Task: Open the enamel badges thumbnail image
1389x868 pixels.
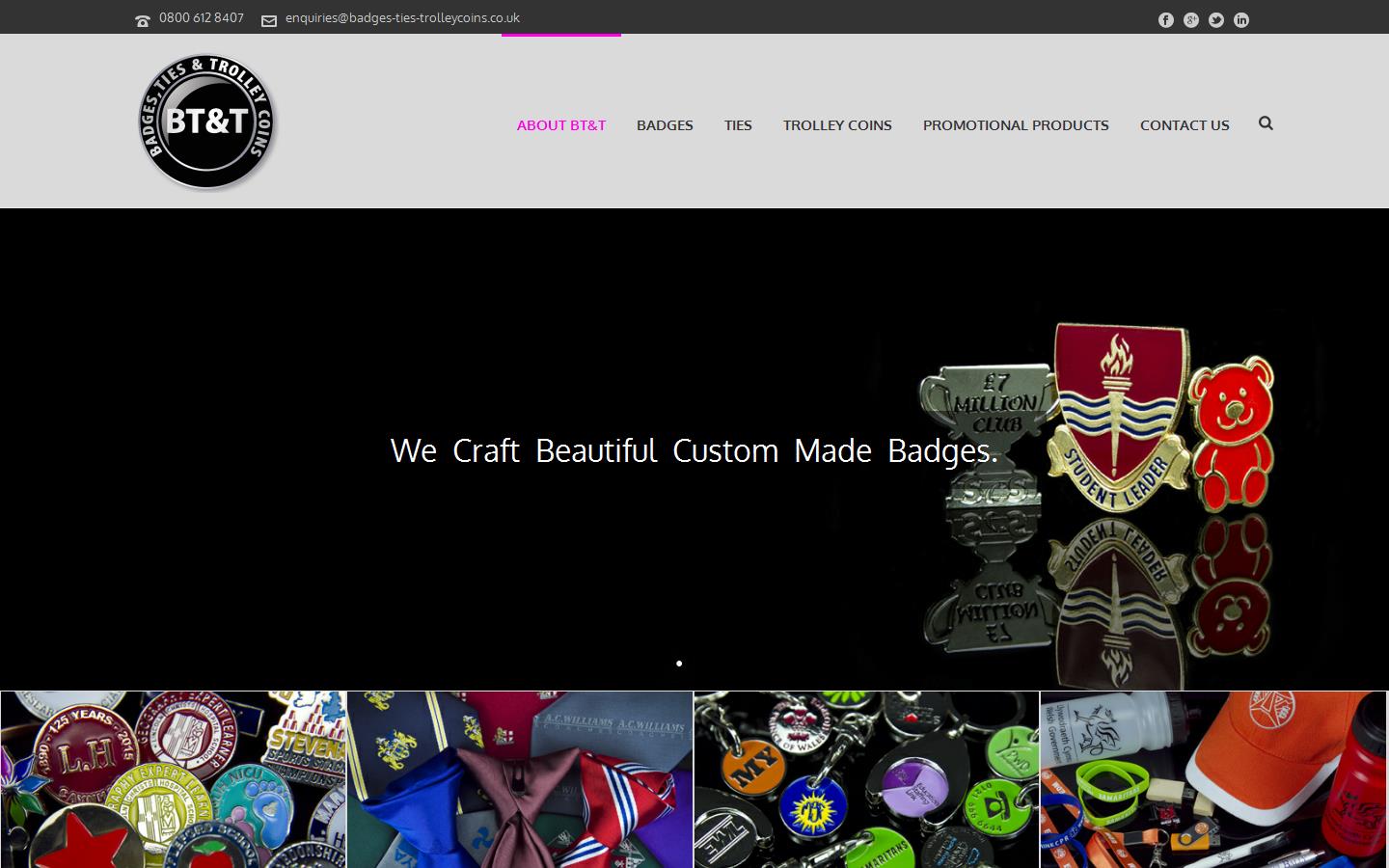Action: [174, 779]
